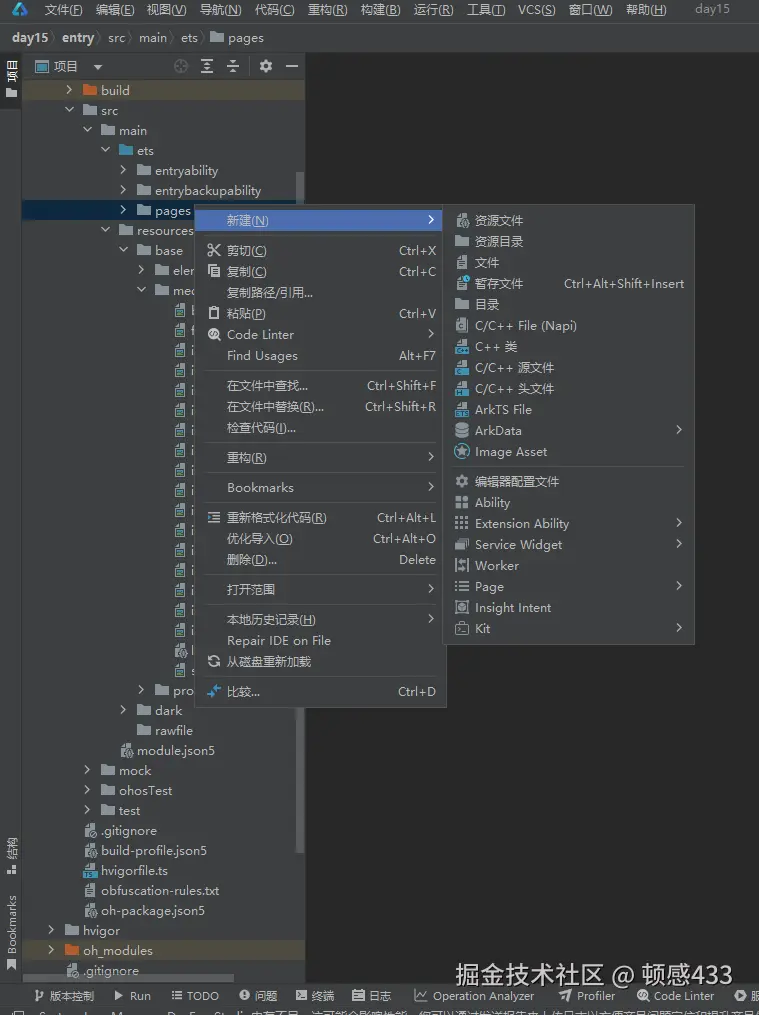Click the compare icon
759x1015 pixels.
(214, 691)
